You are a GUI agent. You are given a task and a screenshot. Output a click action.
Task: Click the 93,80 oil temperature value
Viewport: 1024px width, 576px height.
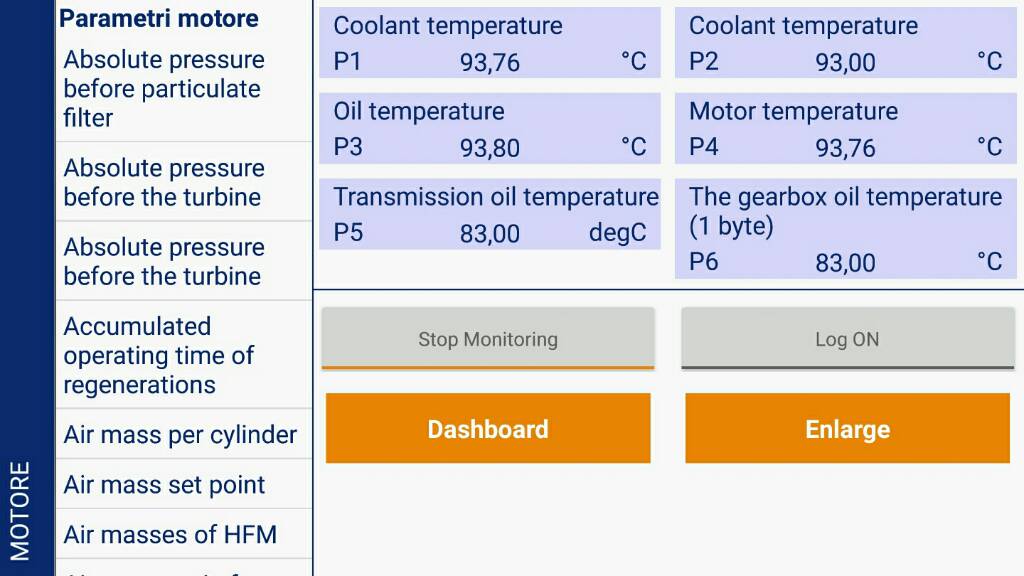[x=490, y=148]
